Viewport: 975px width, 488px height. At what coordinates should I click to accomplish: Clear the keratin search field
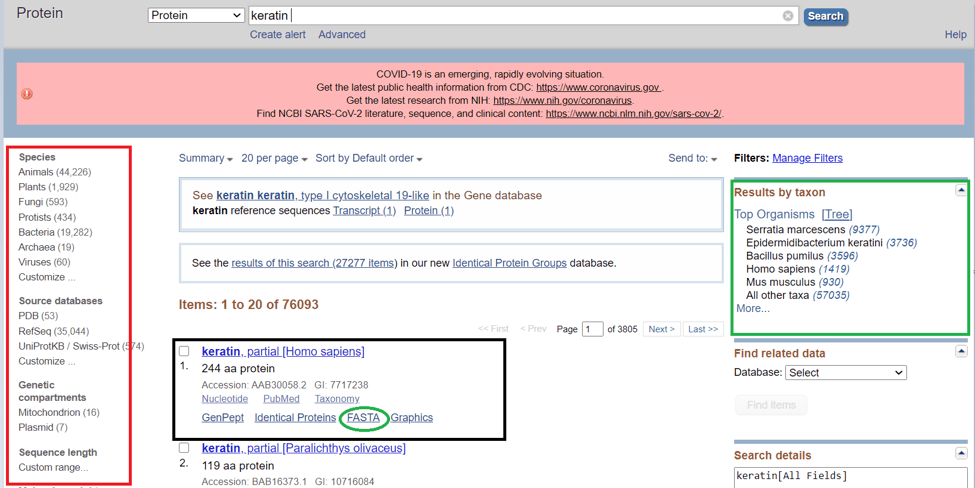tap(788, 16)
